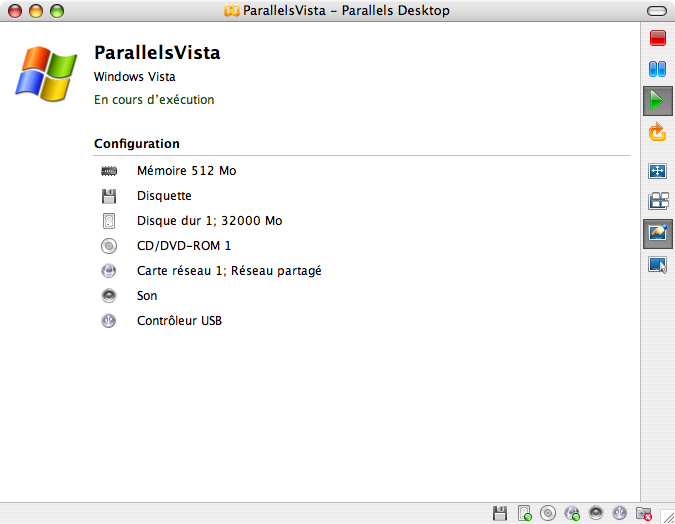Click the Disquette floppy icon in list

click(109, 196)
